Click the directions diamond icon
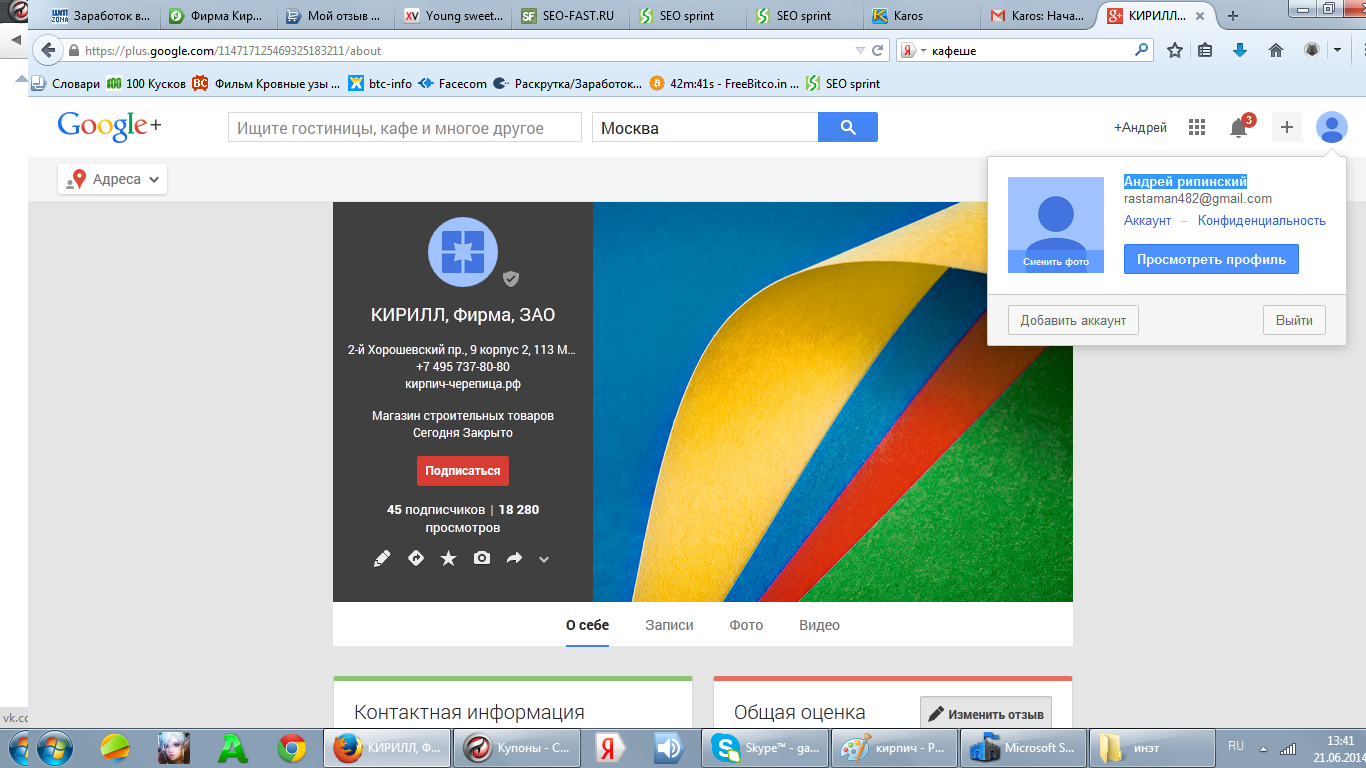The height and width of the screenshot is (768, 1366). pos(416,558)
